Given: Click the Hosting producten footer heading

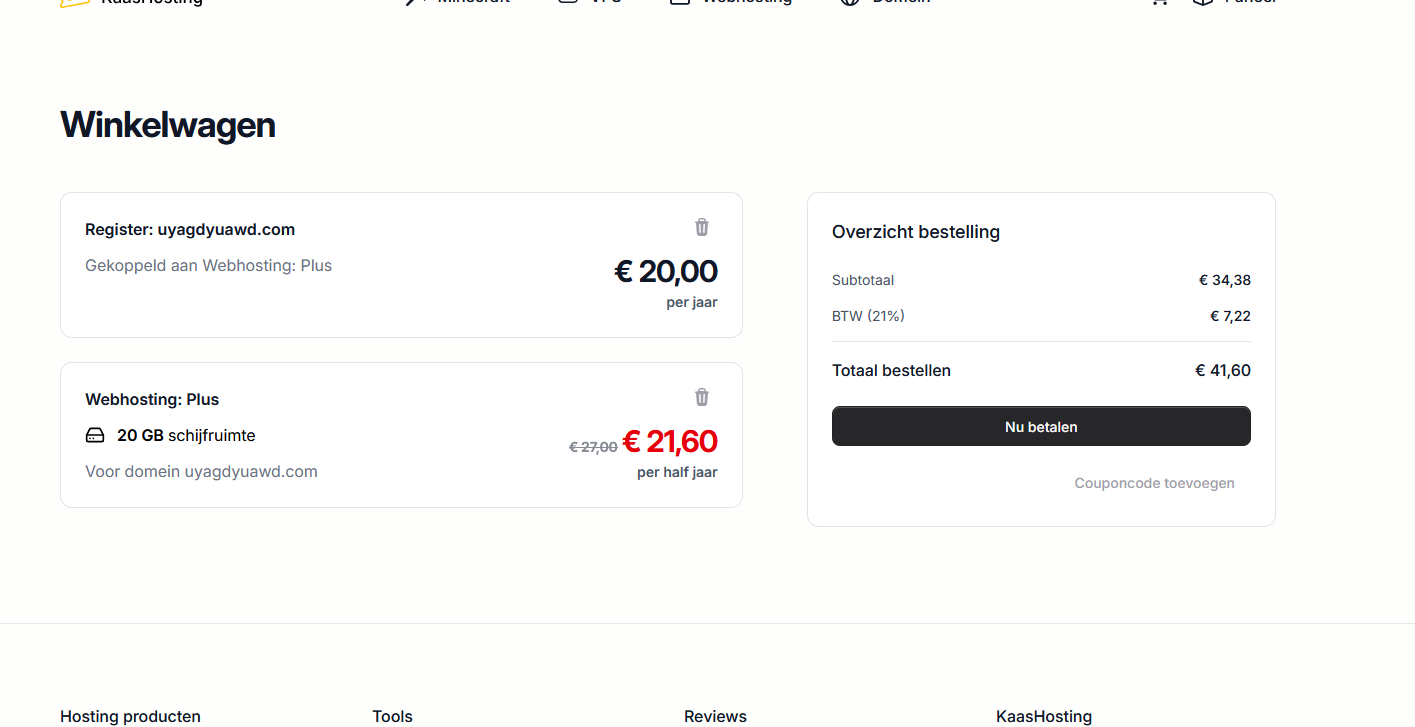Looking at the screenshot, I should (x=130, y=716).
